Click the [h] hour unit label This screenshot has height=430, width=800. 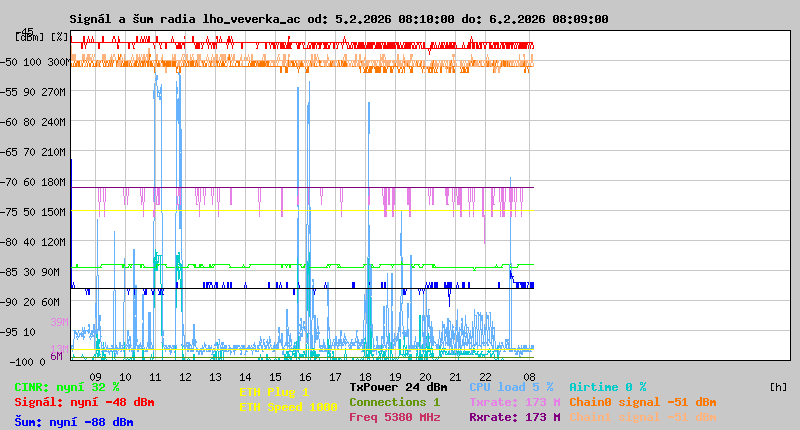pos(778,387)
